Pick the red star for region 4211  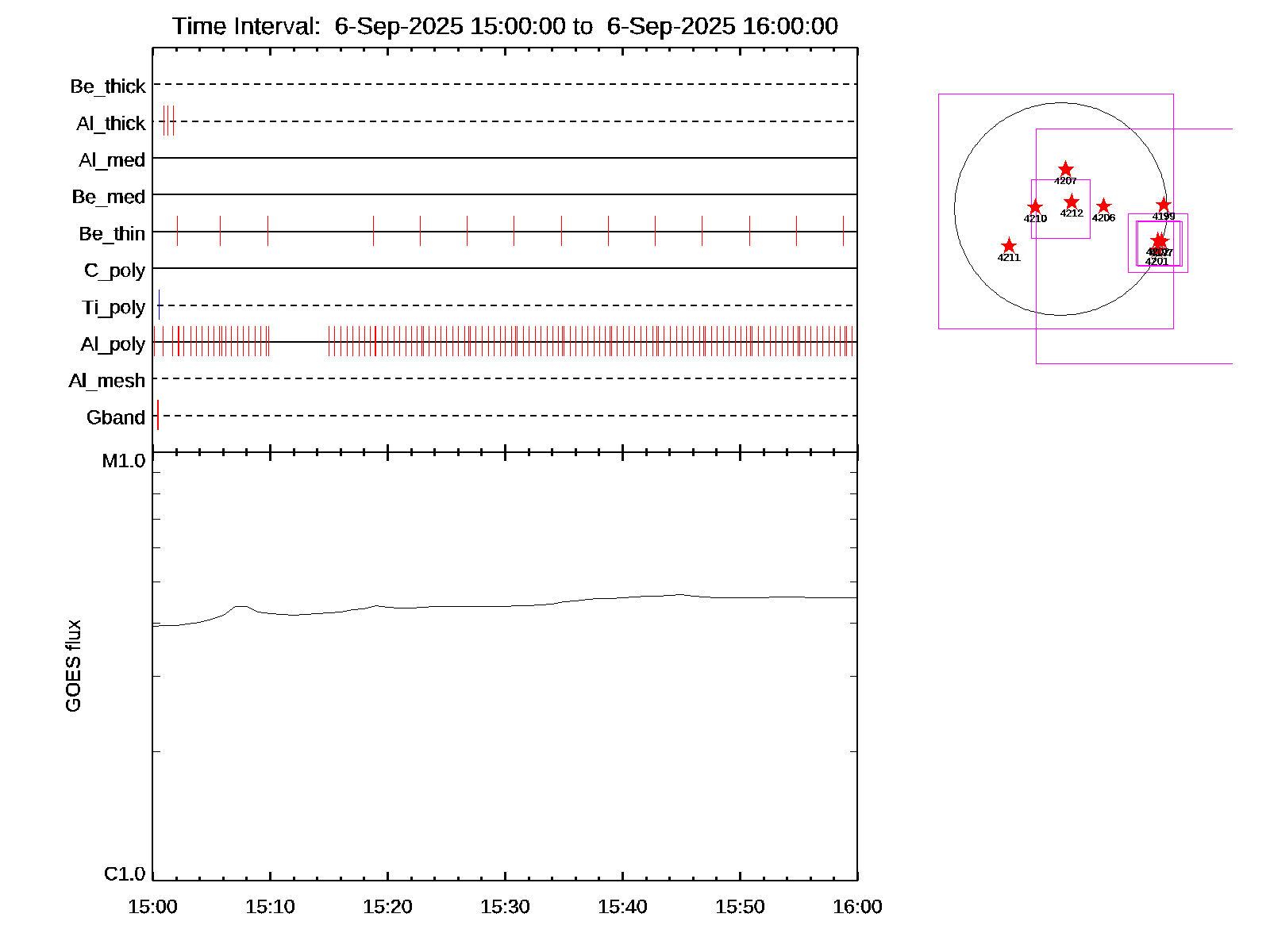(x=1009, y=246)
